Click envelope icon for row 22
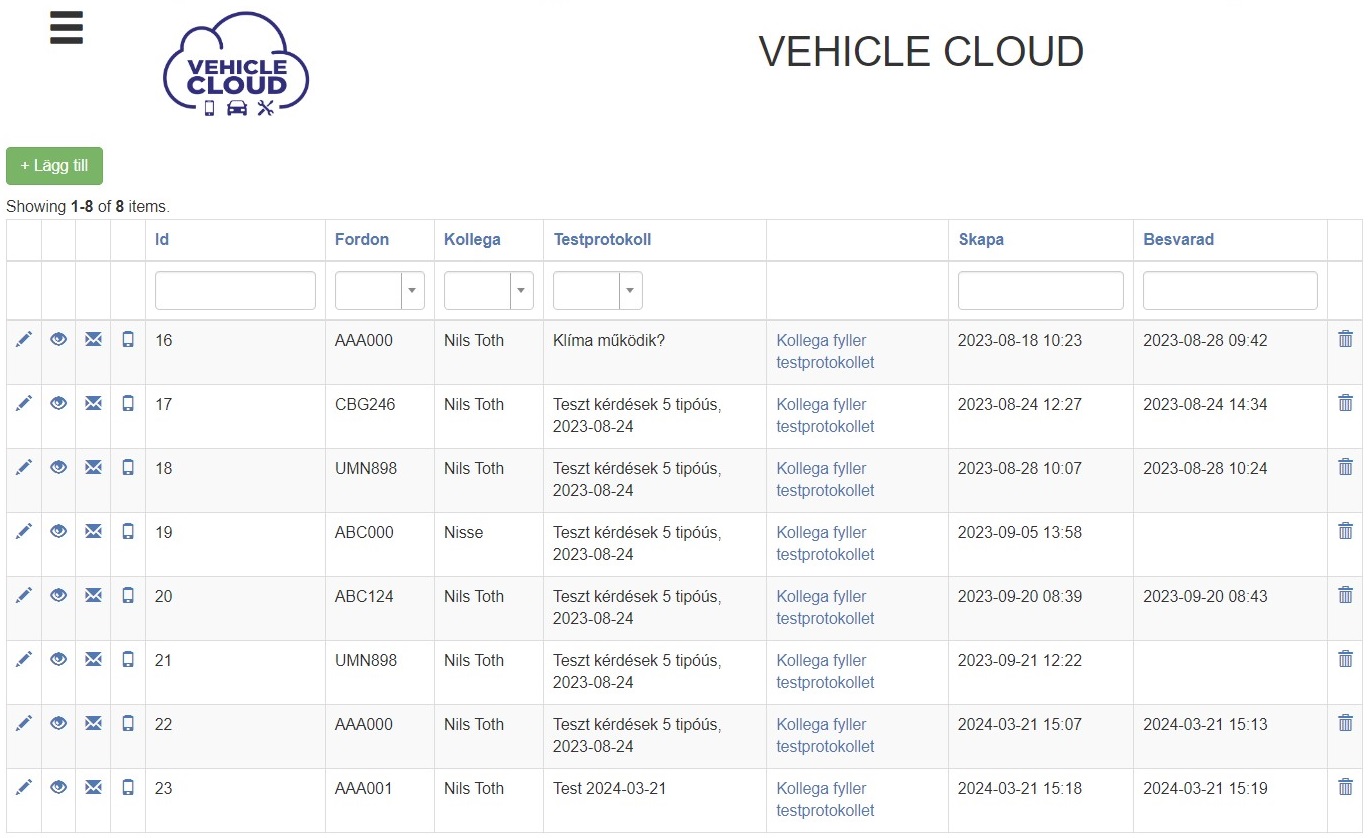Viewport: 1369px width, 838px height. (x=93, y=724)
